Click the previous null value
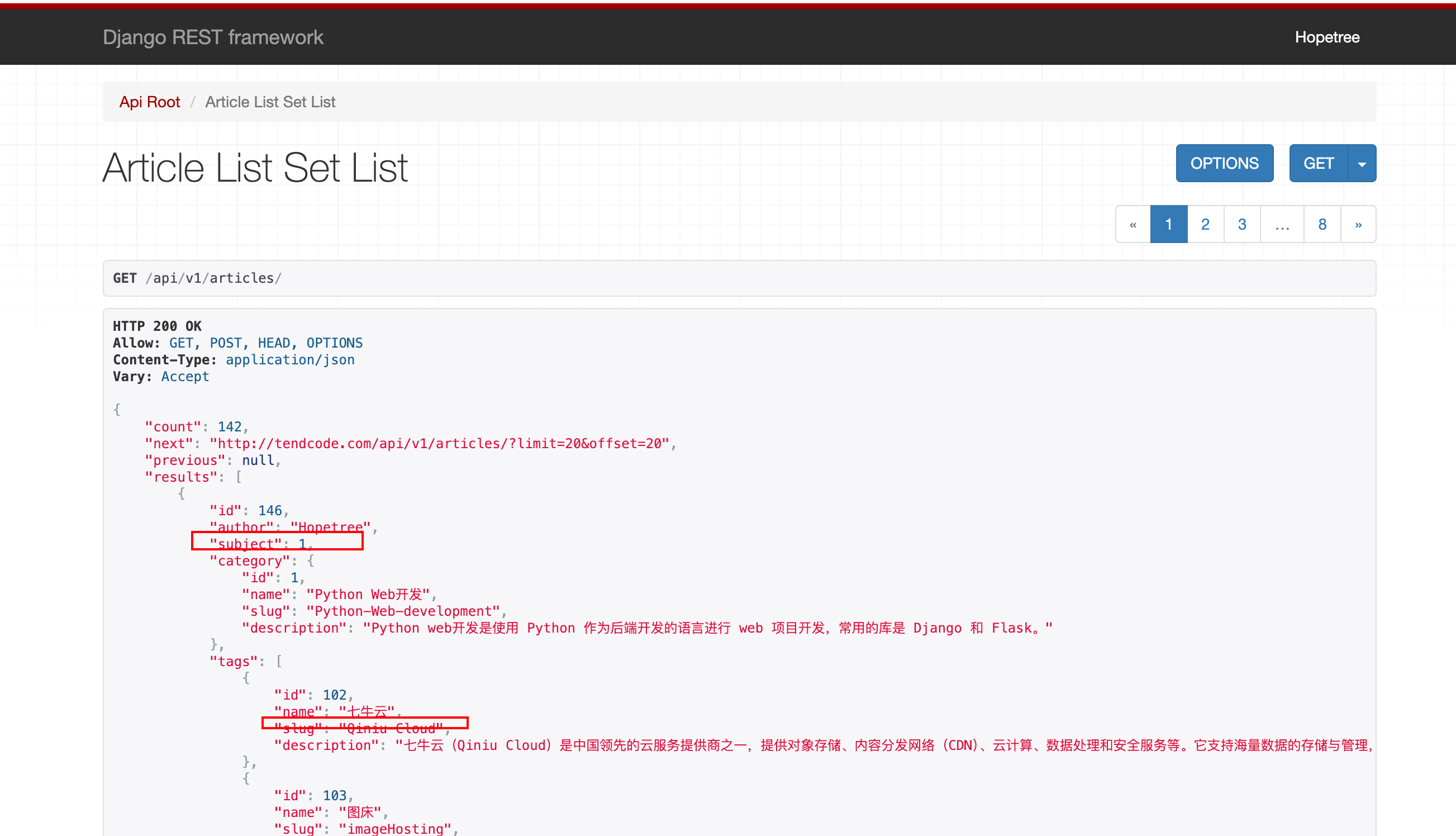This screenshot has width=1456, height=836. (258, 460)
